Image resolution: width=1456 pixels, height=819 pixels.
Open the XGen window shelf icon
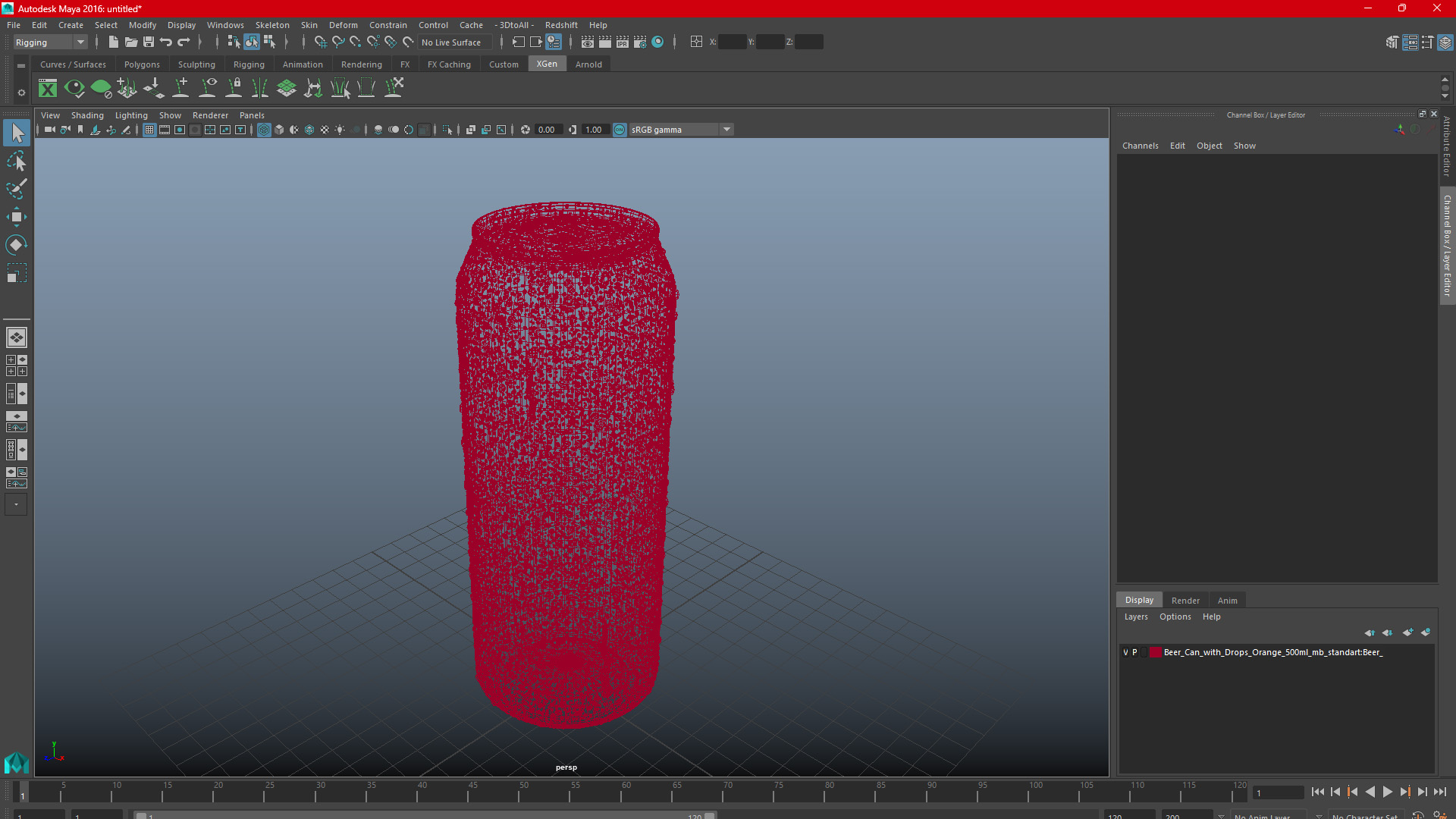(48, 89)
